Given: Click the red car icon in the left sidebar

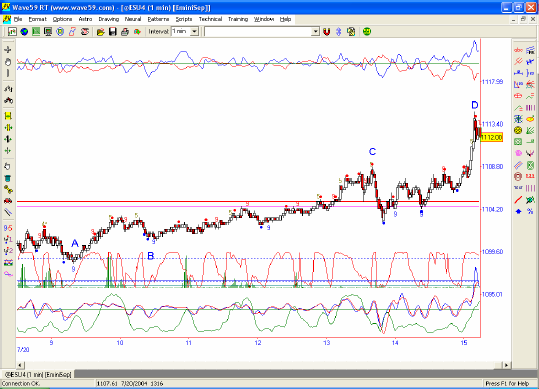Looking at the screenshot, I should click(x=8, y=201).
